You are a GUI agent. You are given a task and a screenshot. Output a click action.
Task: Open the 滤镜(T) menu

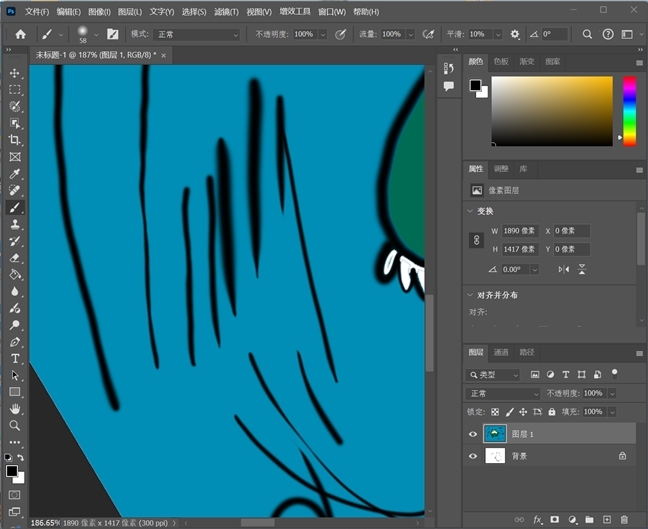pos(226,12)
